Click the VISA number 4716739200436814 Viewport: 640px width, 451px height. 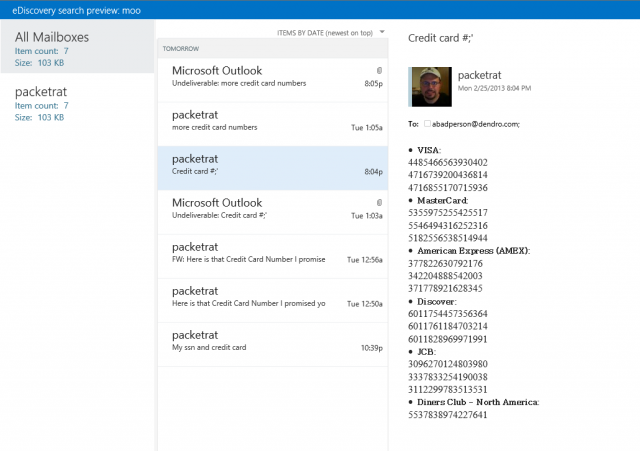(x=448, y=175)
